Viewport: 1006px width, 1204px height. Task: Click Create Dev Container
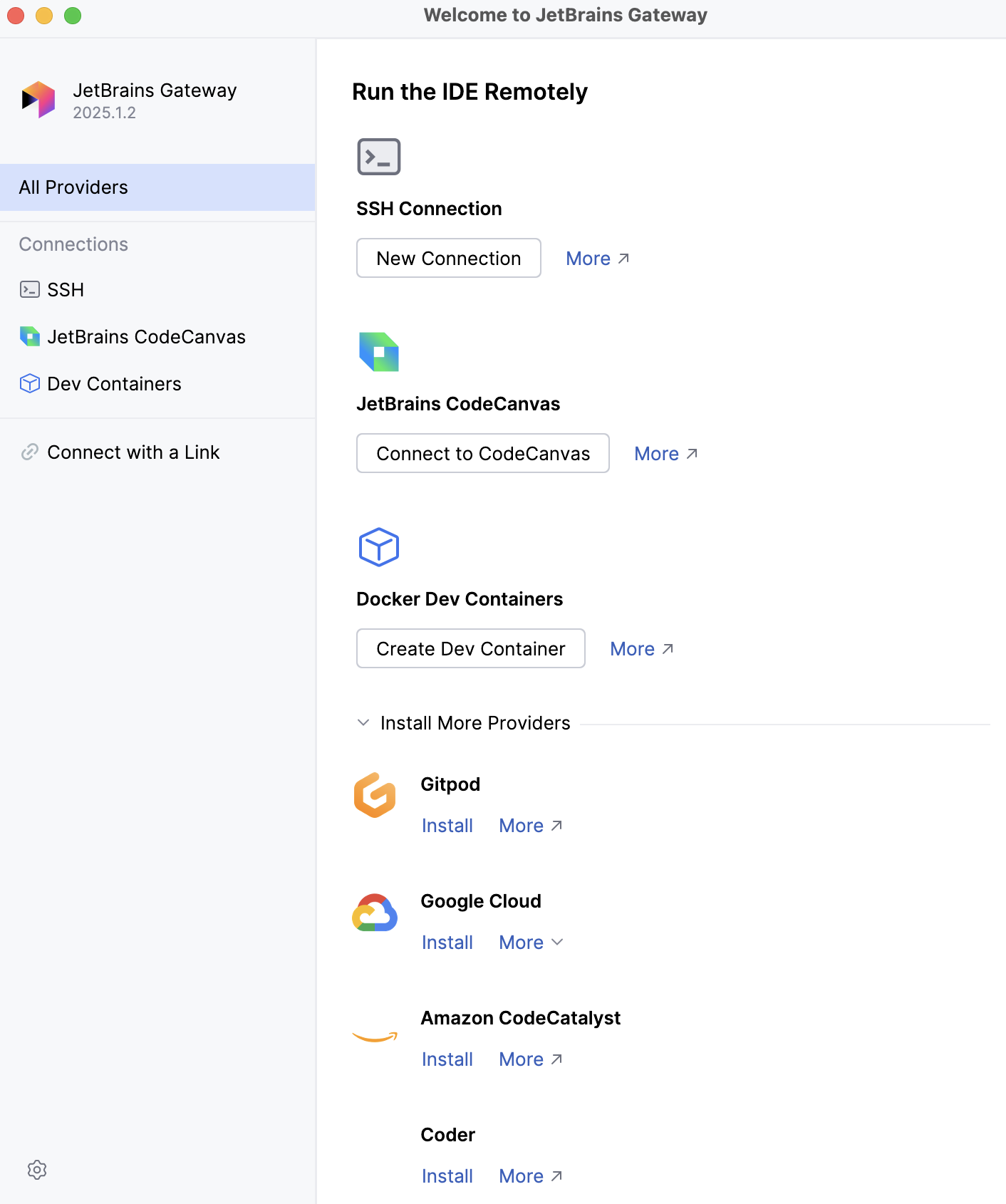tap(470, 648)
